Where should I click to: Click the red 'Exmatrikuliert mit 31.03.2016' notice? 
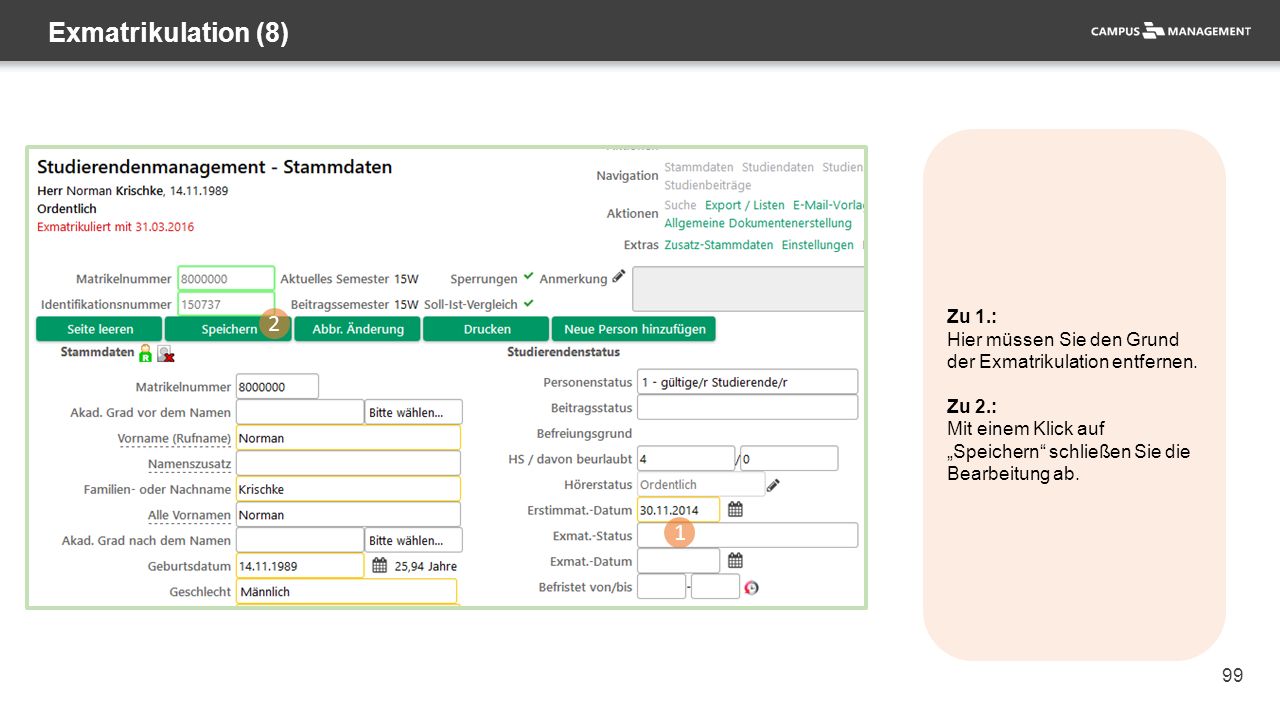116,227
